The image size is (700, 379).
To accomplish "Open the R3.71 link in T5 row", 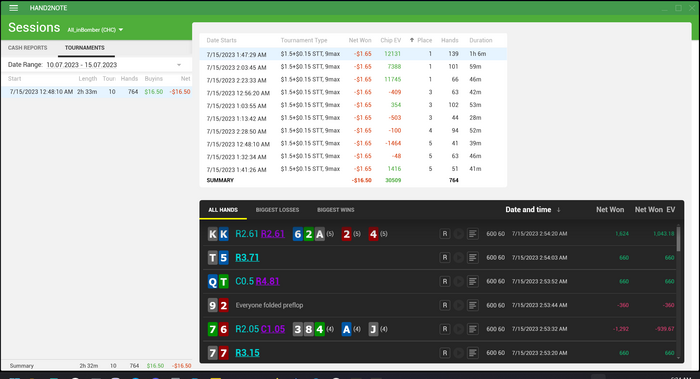I will pos(247,258).
